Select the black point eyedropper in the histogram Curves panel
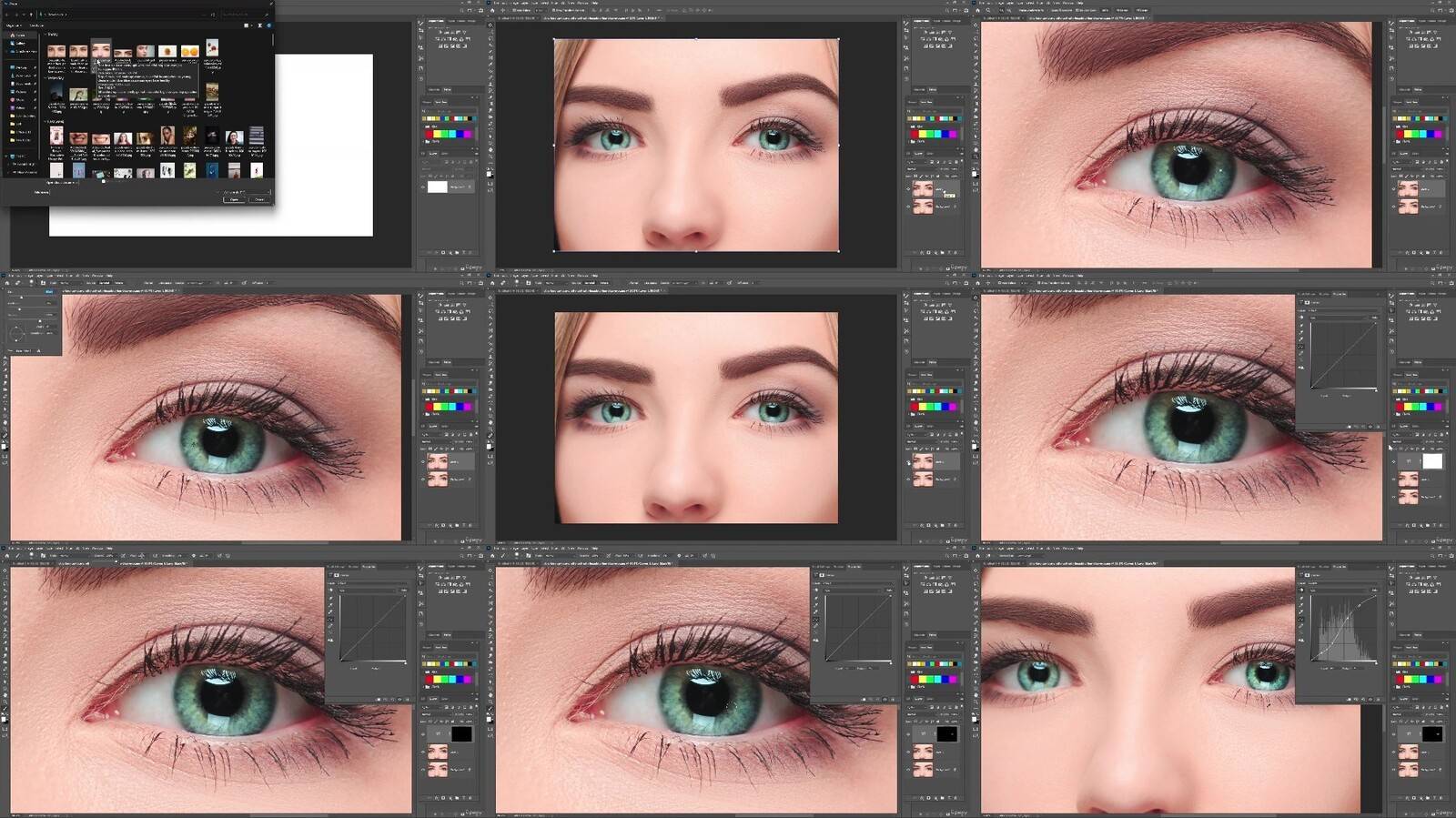The image size is (1456, 818). coord(1302,600)
